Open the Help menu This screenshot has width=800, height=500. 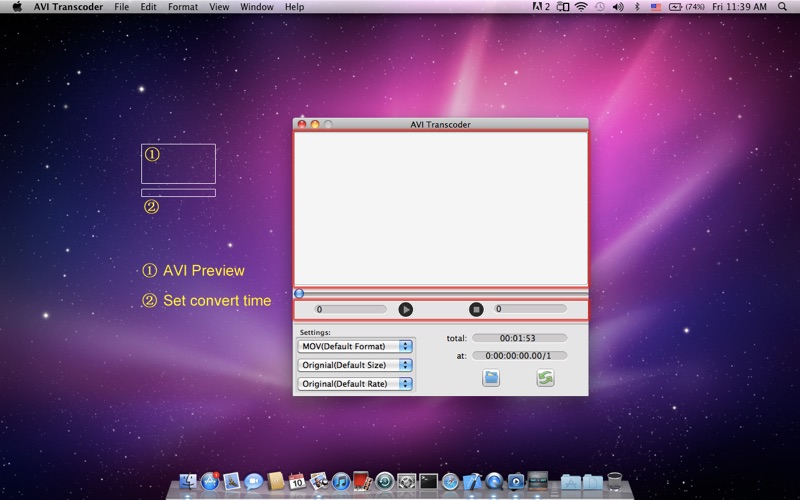[x=294, y=7]
